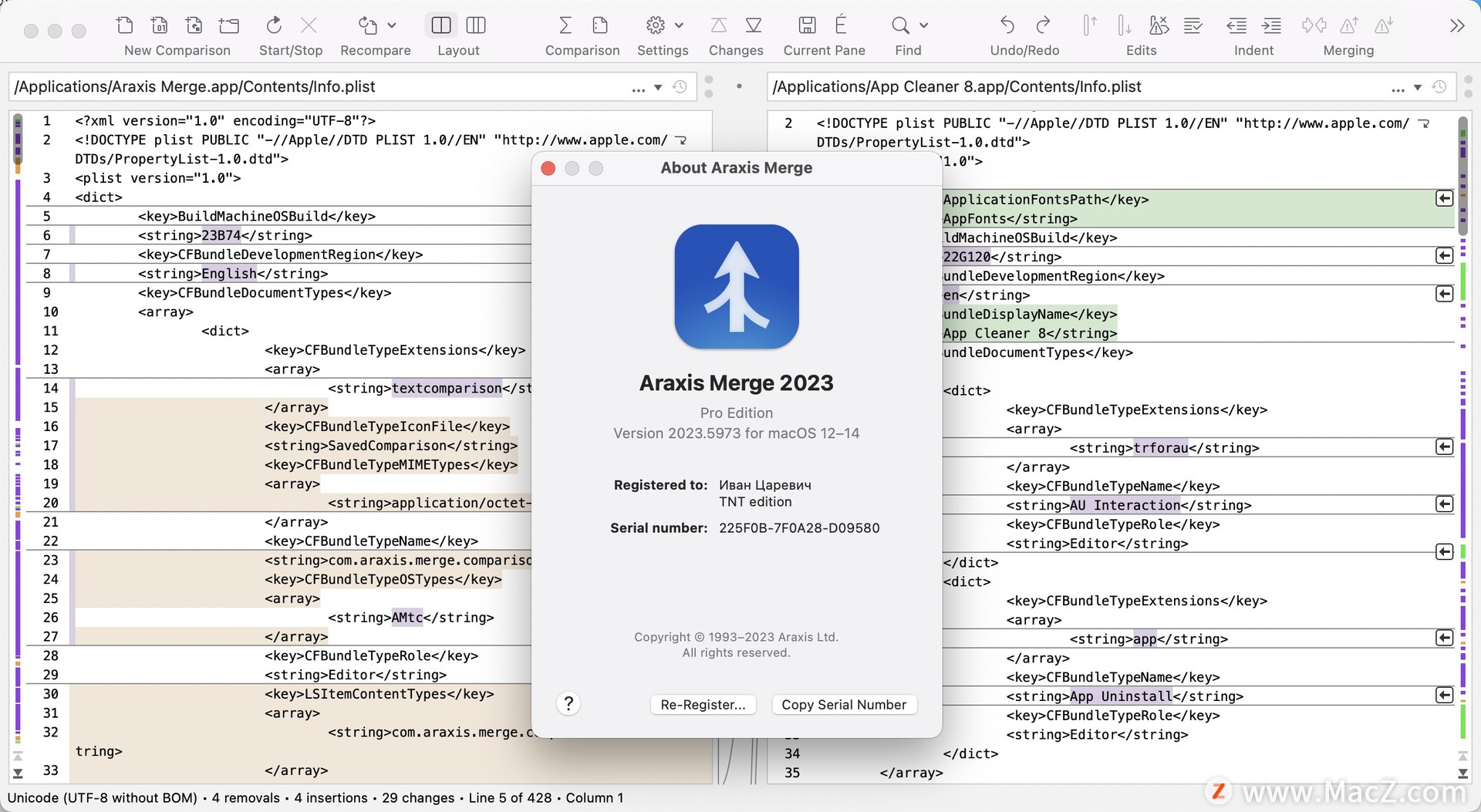The width and height of the screenshot is (1481, 812).
Task: Start a new binary comparison
Action: click(160, 25)
